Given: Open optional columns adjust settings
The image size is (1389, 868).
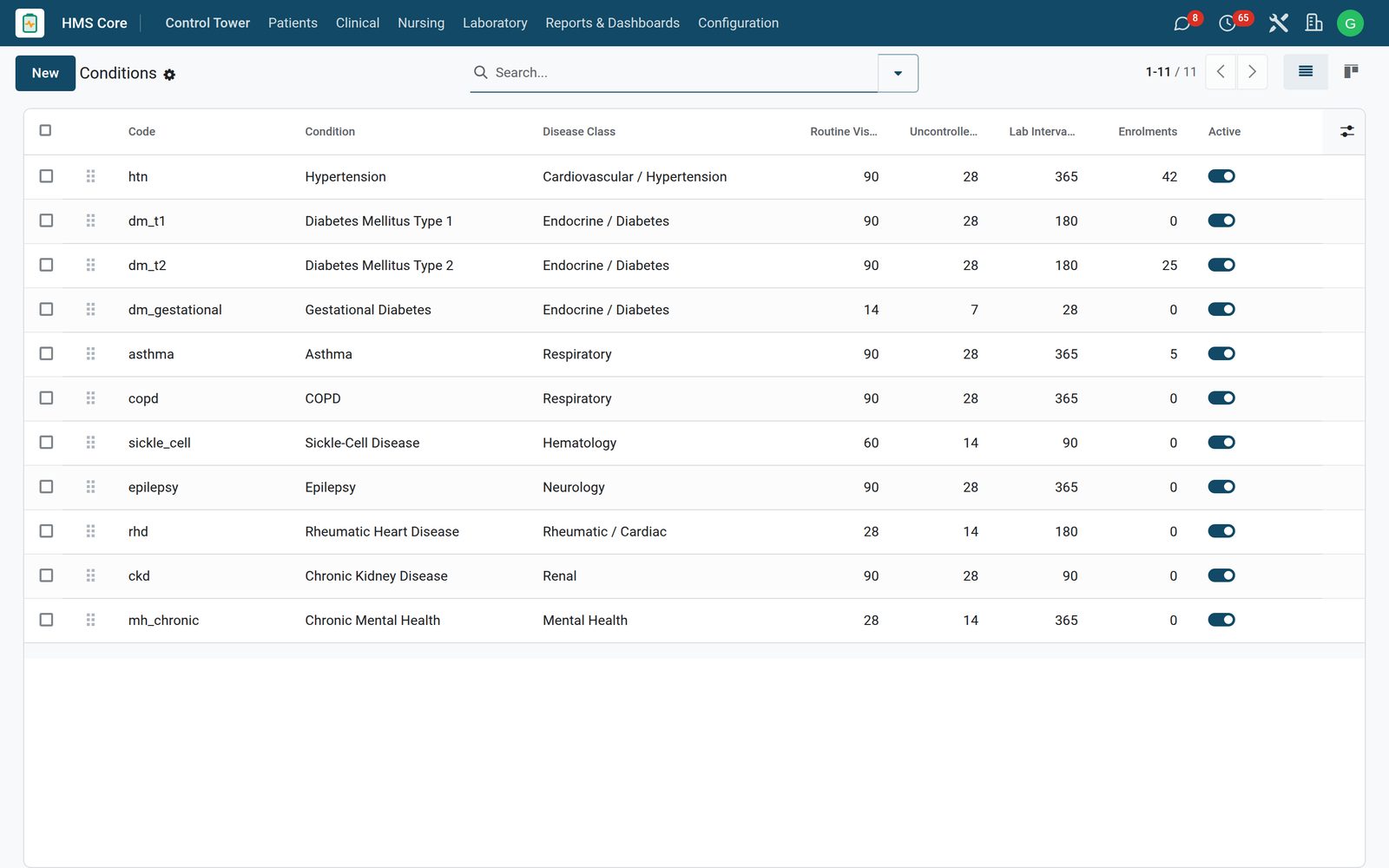Looking at the screenshot, I should pyautogui.click(x=1346, y=131).
